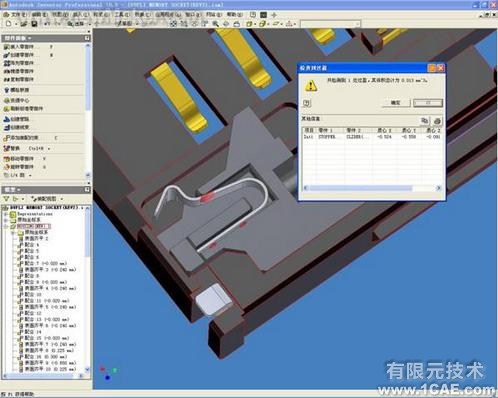Close the interference detected dialog
The height and width of the screenshot is (398, 498).
(440, 68)
